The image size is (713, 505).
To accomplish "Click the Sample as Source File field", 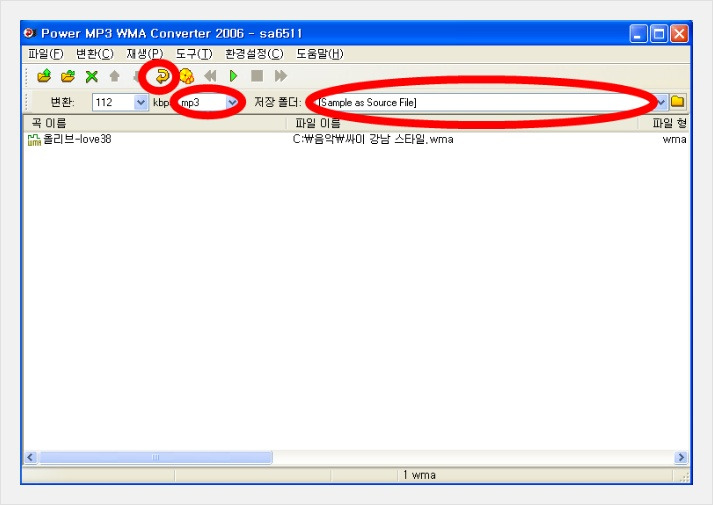I will 486,102.
